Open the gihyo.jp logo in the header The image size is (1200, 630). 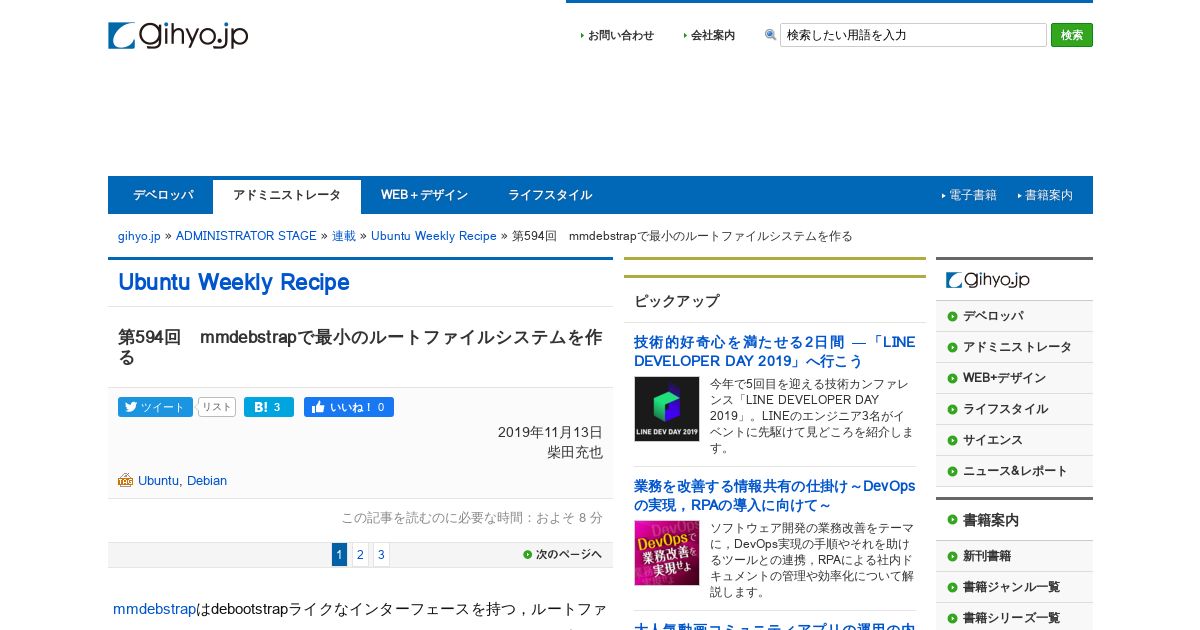pyautogui.click(x=178, y=36)
